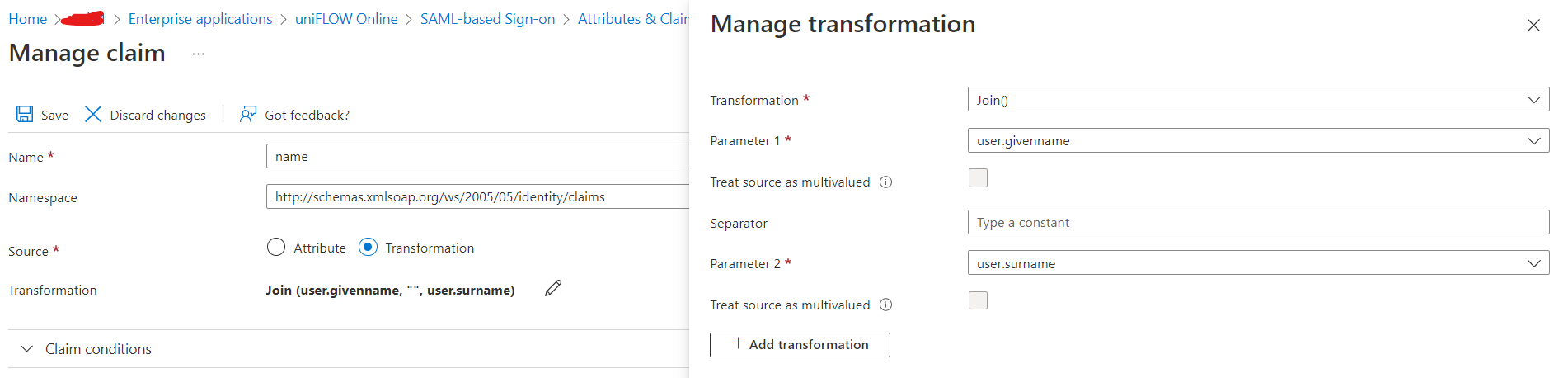This screenshot has height=378, width=1568.
Task: Check multivalued box under Parameter 1
Action: click(978, 178)
